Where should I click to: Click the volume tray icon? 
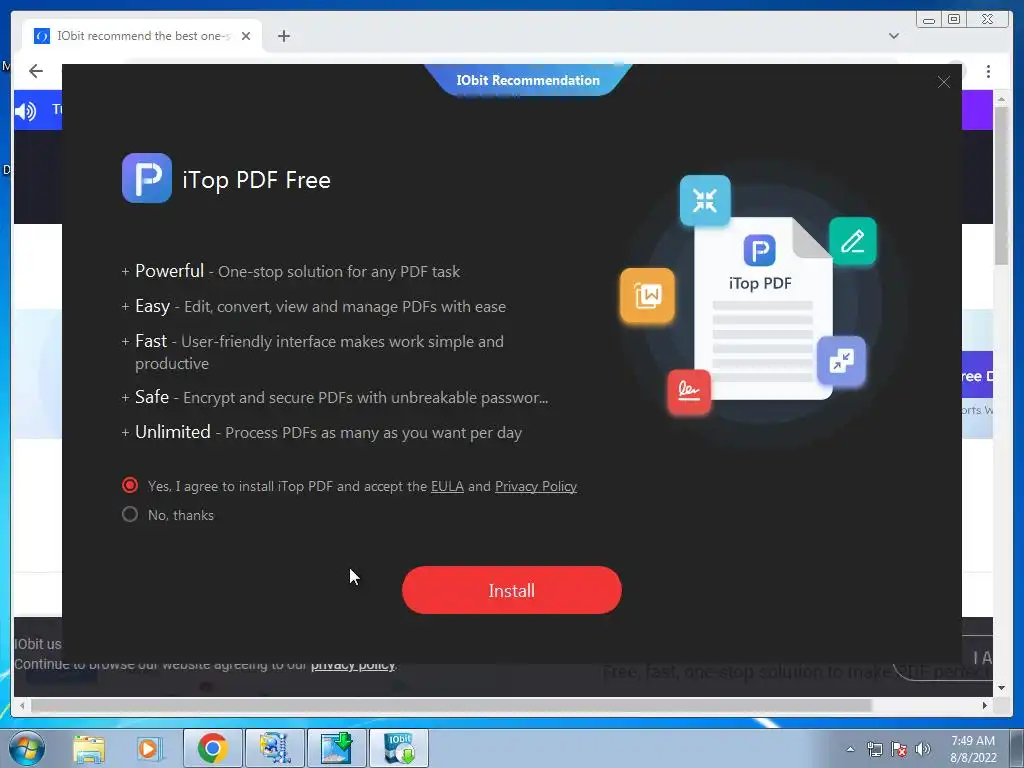click(923, 749)
